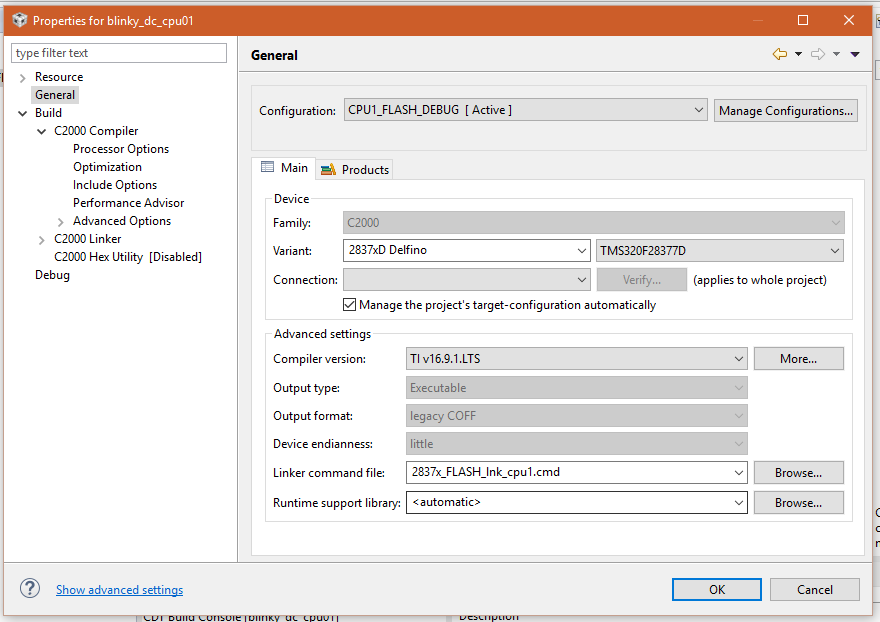
Task: Click the Output type Executable dropdown
Action: 576,387
